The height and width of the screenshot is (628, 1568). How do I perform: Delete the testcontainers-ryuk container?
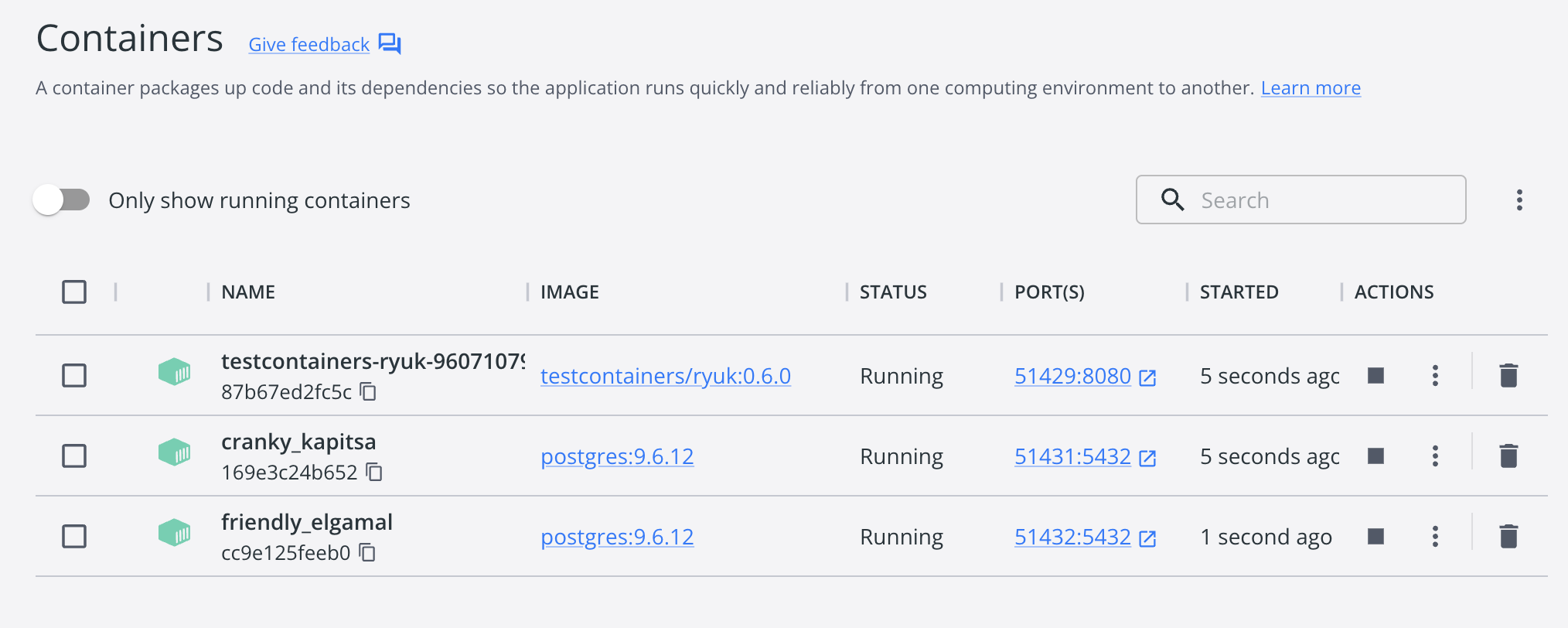point(1508,376)
